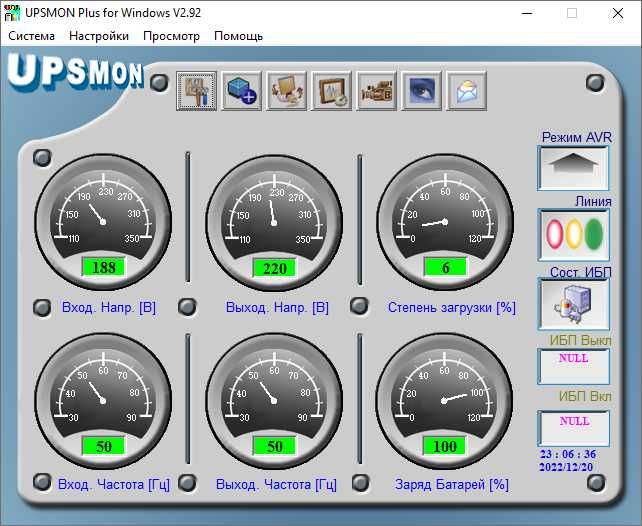Click the 'Заряд Батарей [%]' label
This screenshot has height=526, width=642.
click(452, 485)
